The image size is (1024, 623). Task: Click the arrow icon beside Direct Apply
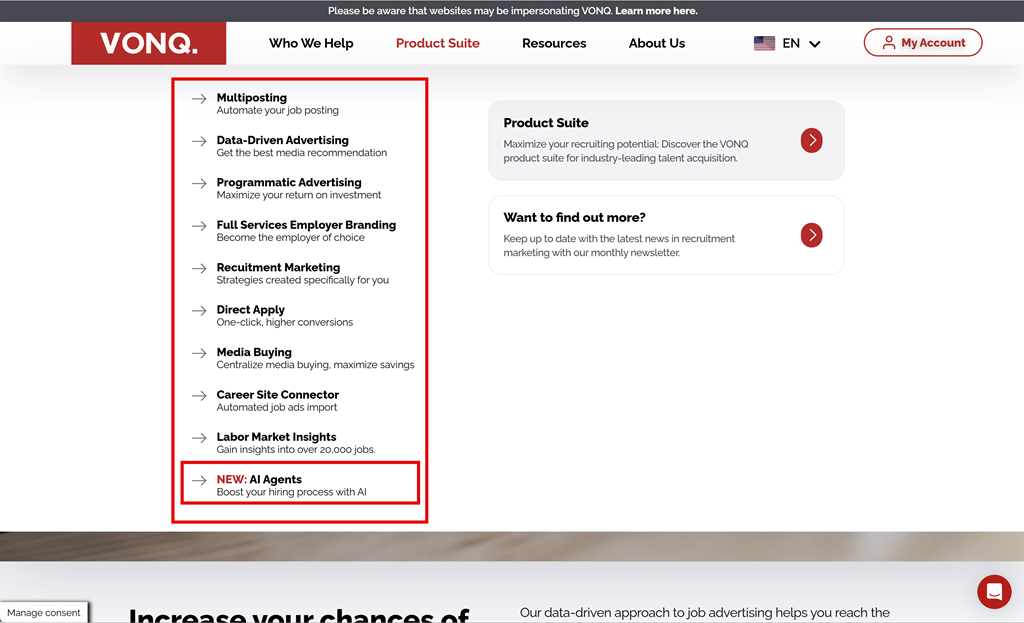199,311
